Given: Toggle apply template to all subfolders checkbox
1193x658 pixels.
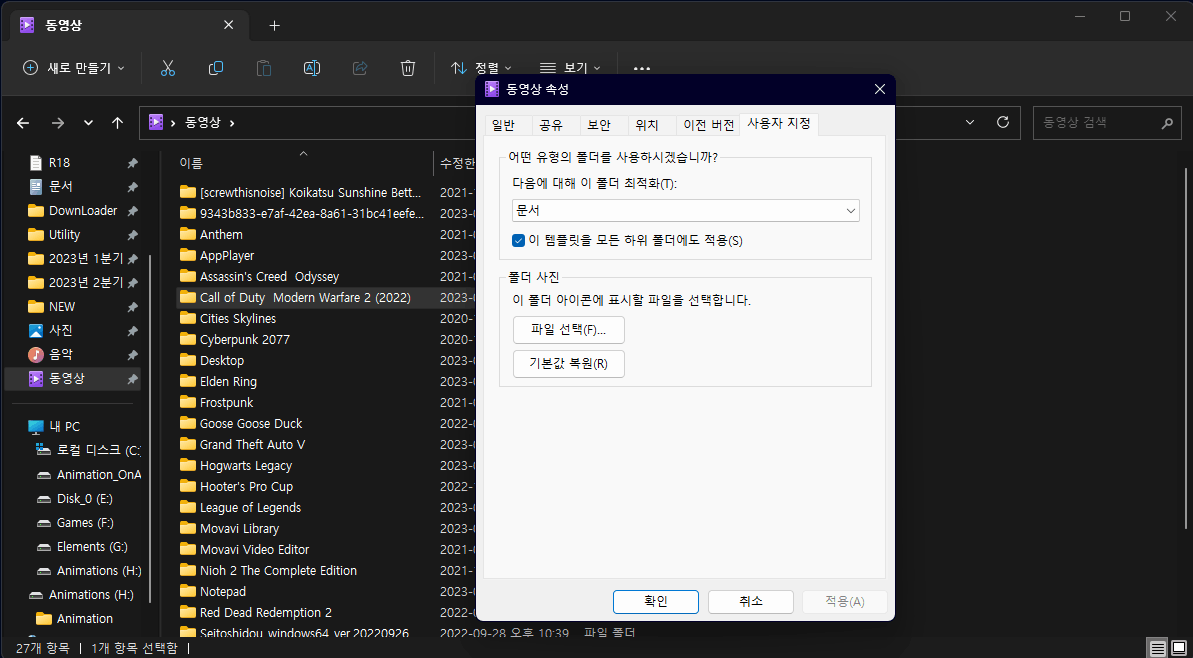Looking at the screenshot, I should pos(519,240).
